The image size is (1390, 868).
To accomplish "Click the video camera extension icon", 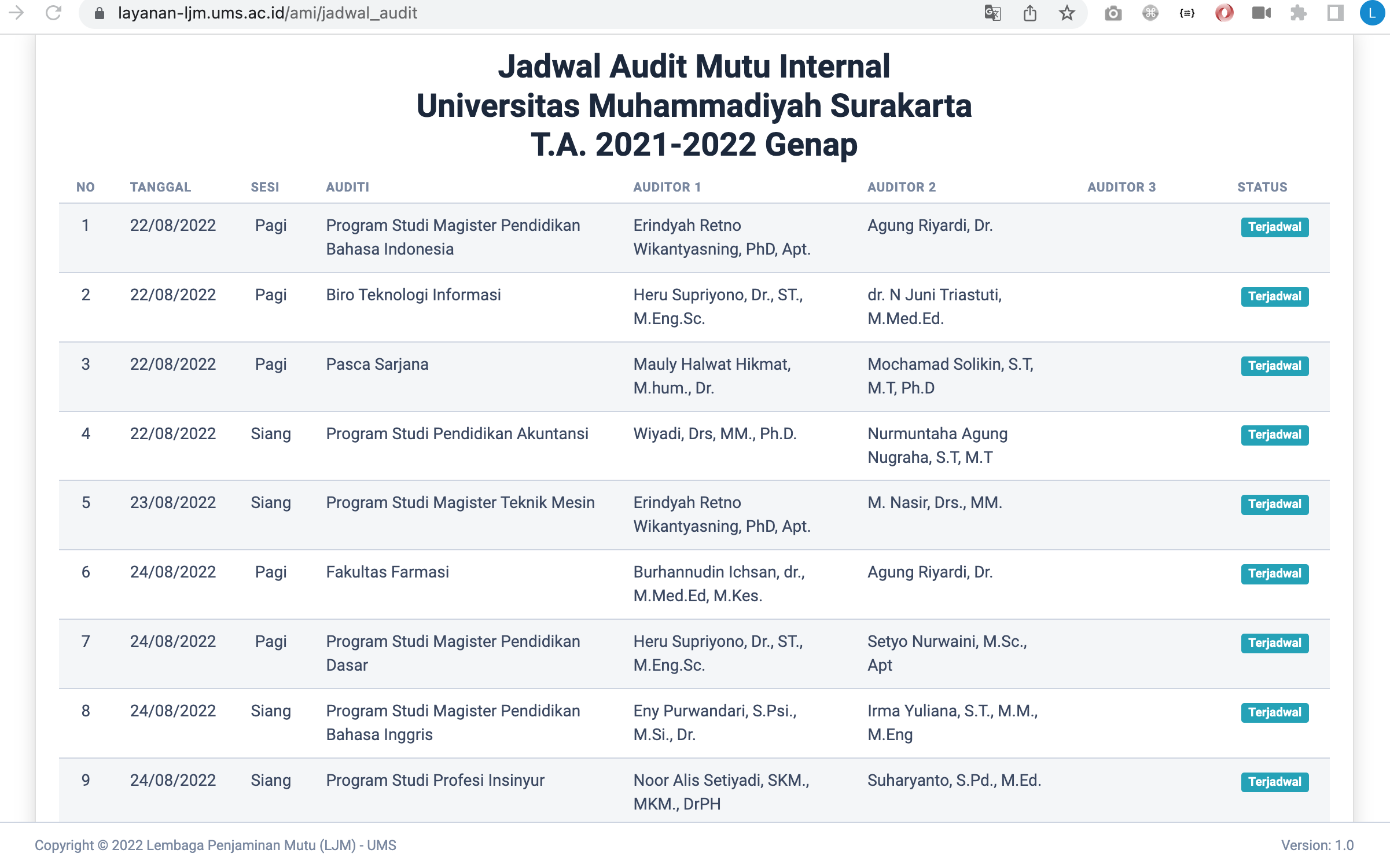I will (x=1261, y=13).
